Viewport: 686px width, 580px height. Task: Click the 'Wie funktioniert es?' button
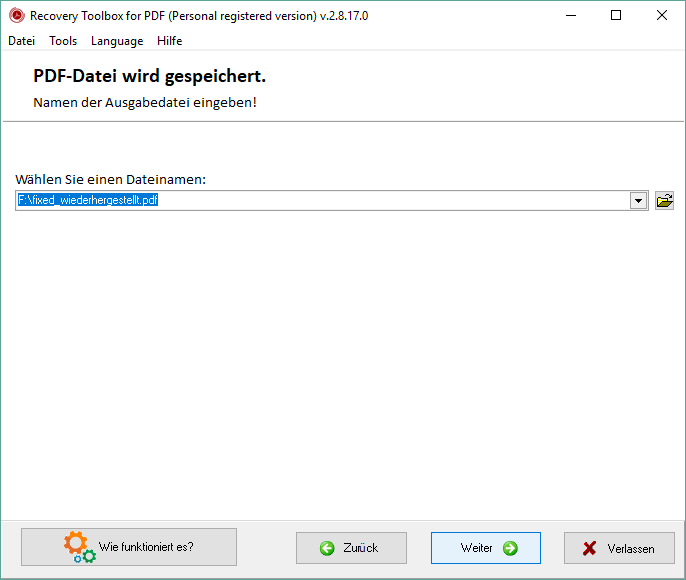(x=129, y=547)
